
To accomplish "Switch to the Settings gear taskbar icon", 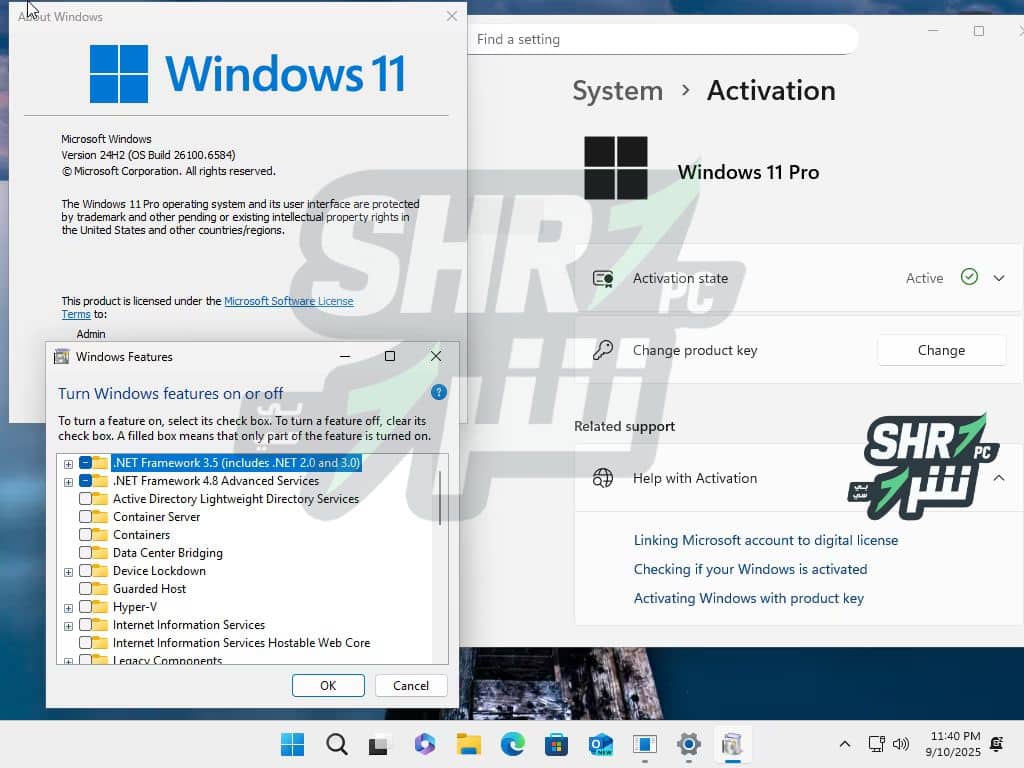I will tap(688, 744).
